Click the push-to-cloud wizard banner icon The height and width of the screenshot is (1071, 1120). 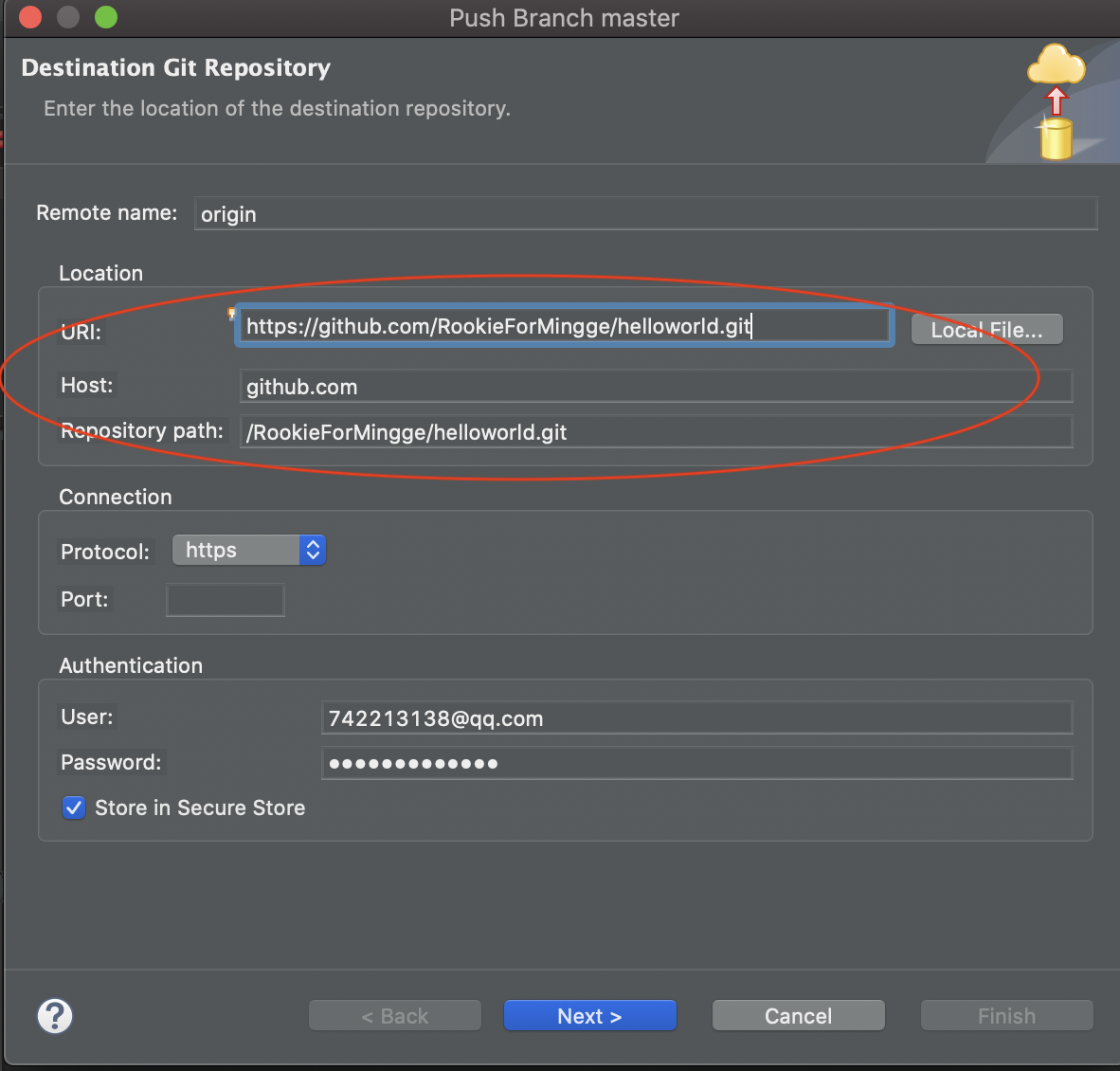pyautogui.click(x=1056, y=101)
